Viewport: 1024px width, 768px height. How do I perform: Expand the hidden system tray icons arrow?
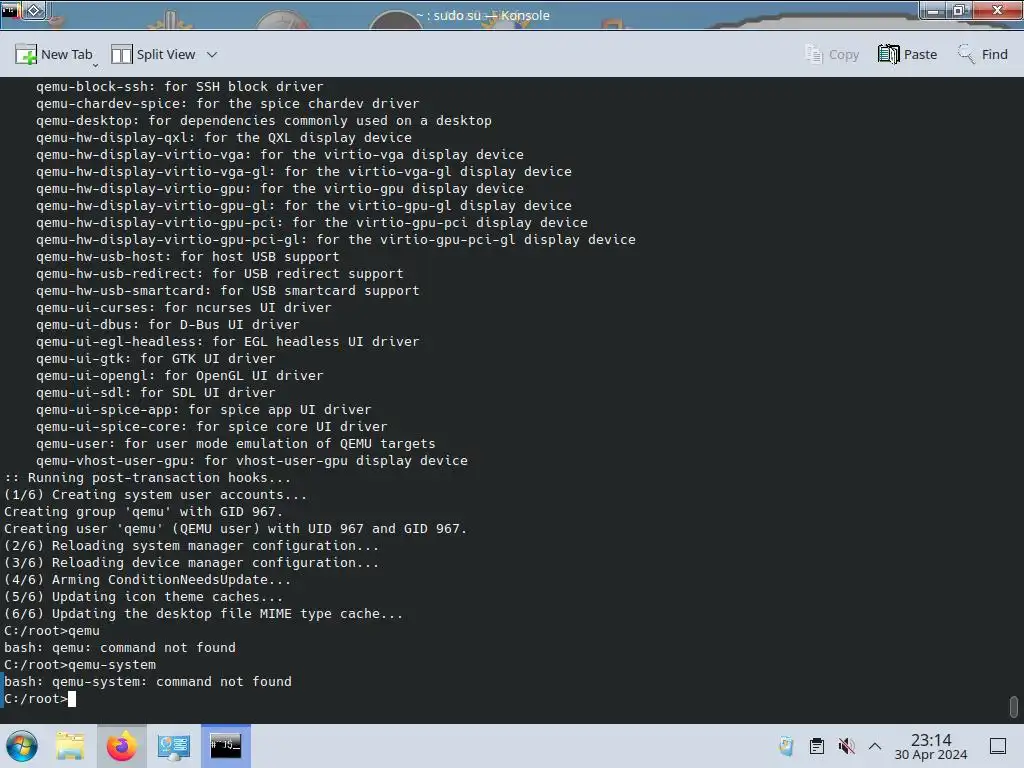click(875, 746)
